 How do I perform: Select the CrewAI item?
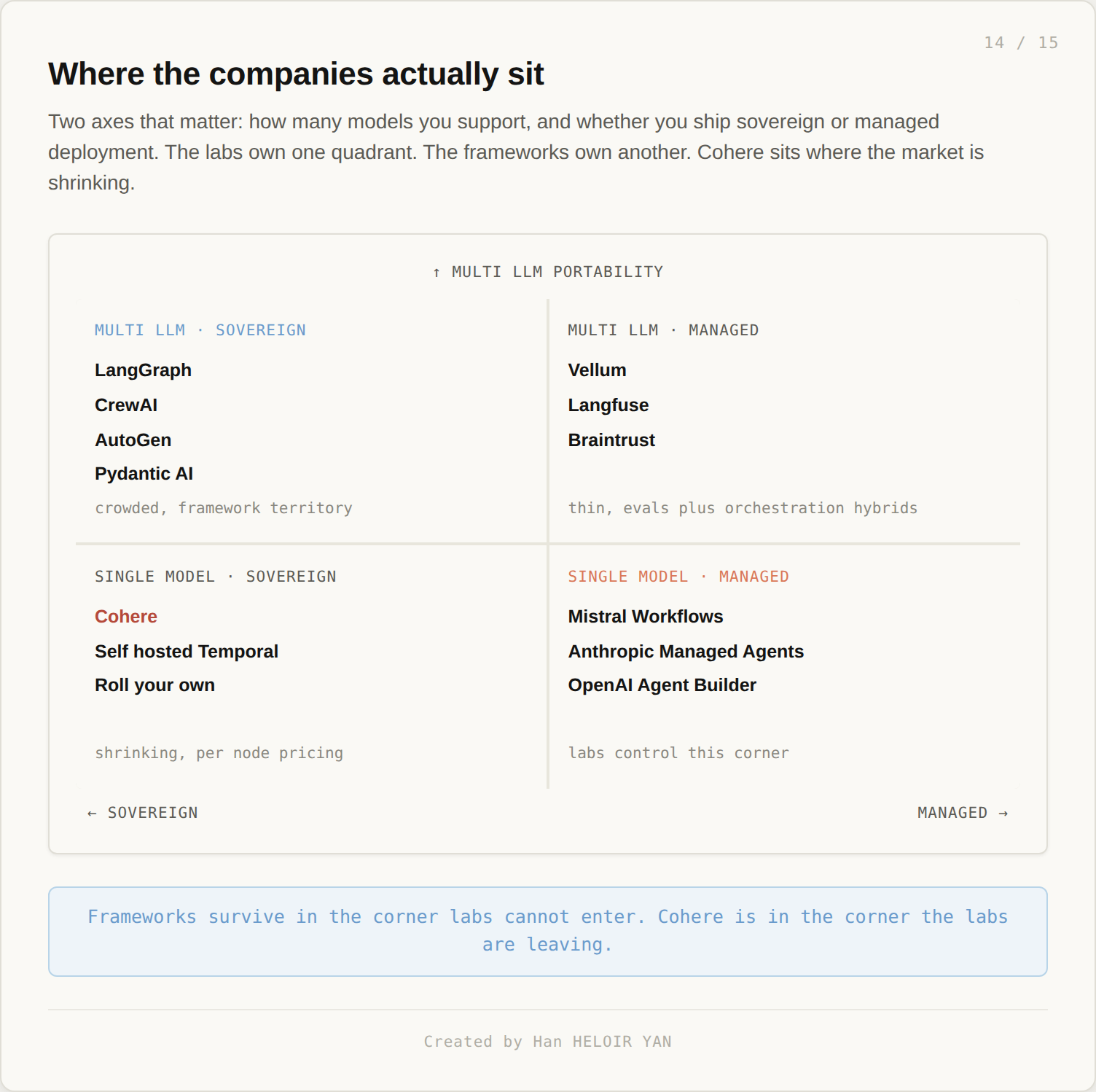126,405
